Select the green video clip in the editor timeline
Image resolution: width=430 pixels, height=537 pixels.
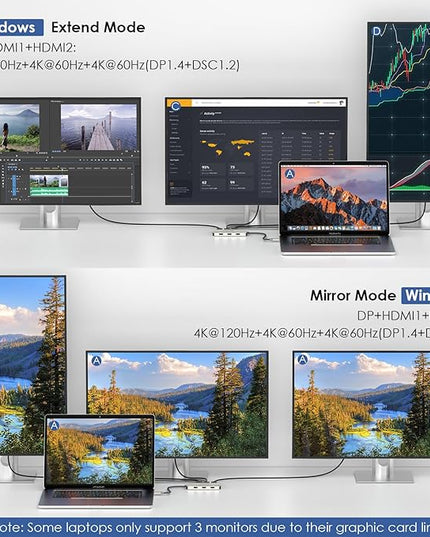pyautogui.click(x=49, y=185)
